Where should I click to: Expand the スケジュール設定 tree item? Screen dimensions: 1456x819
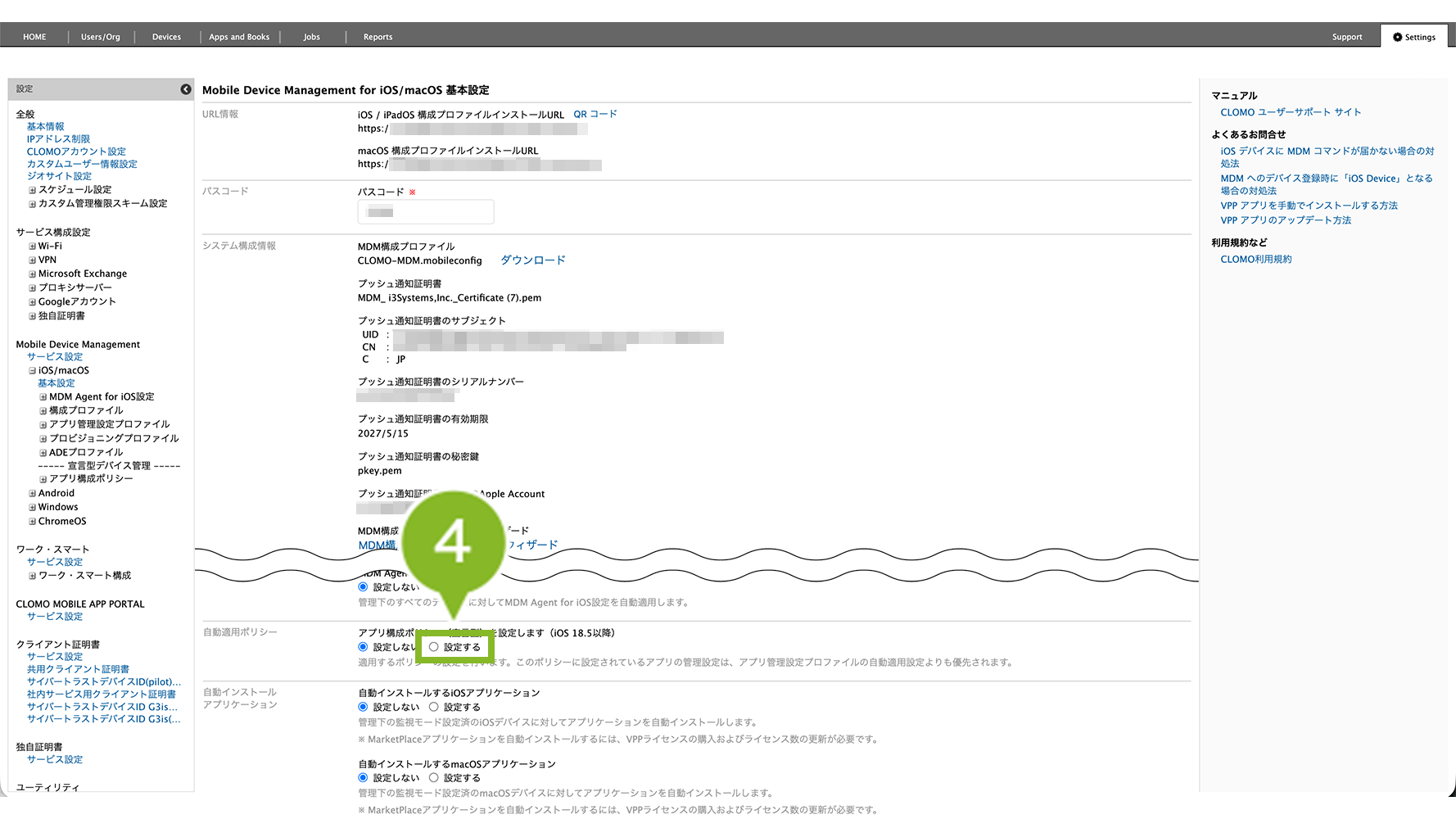[32, 190]
